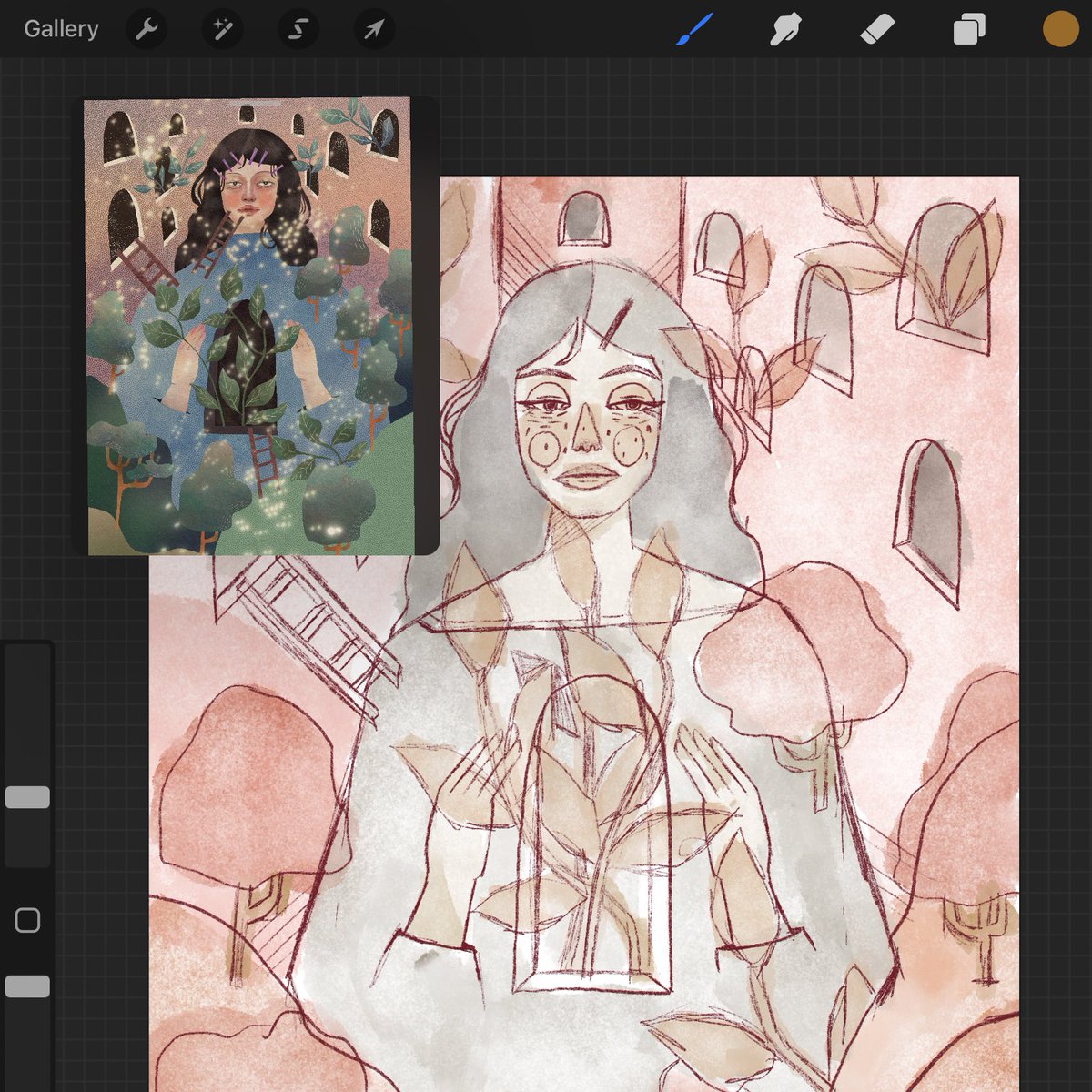
Task: Open the Adjustments magic wand panel
Action: (x=222, y=28)
